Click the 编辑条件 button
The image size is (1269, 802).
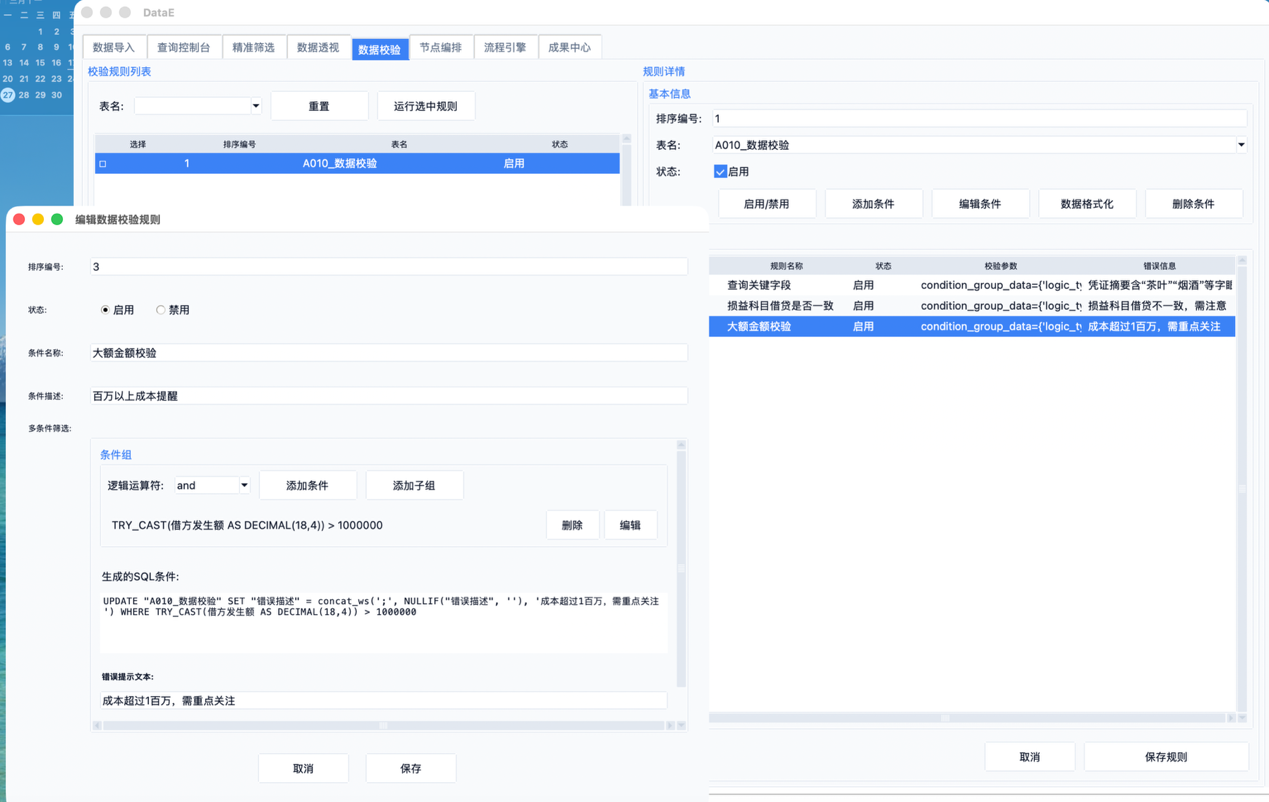point(980,204)
